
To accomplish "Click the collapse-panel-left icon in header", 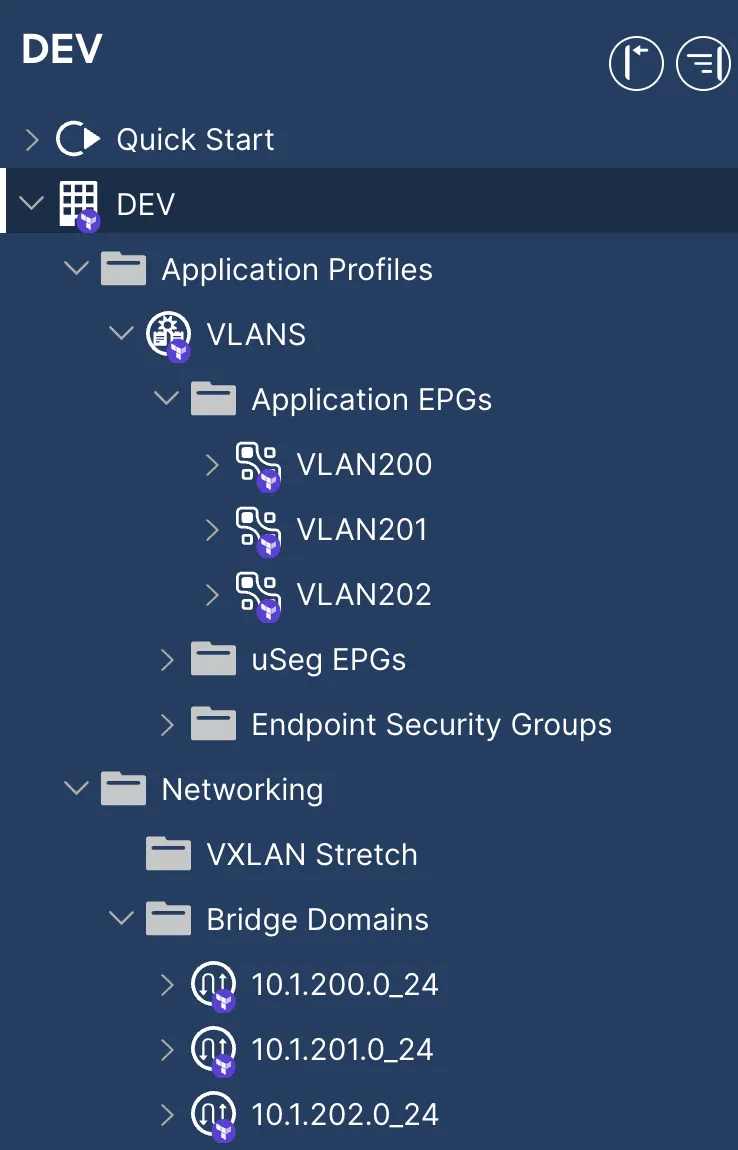I will pyautogui.click(x=636, y=64).
